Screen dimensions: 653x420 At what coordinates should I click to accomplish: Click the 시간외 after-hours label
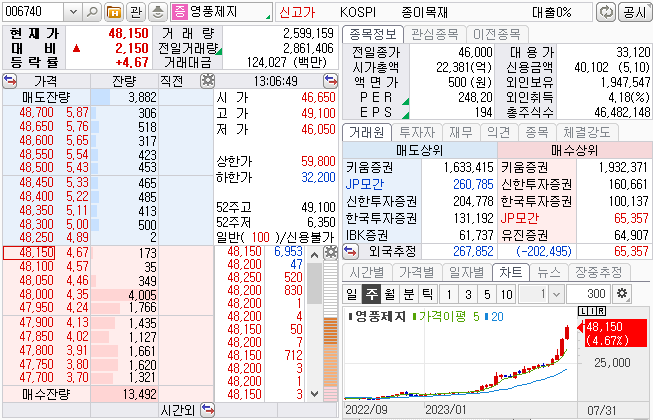177,410
